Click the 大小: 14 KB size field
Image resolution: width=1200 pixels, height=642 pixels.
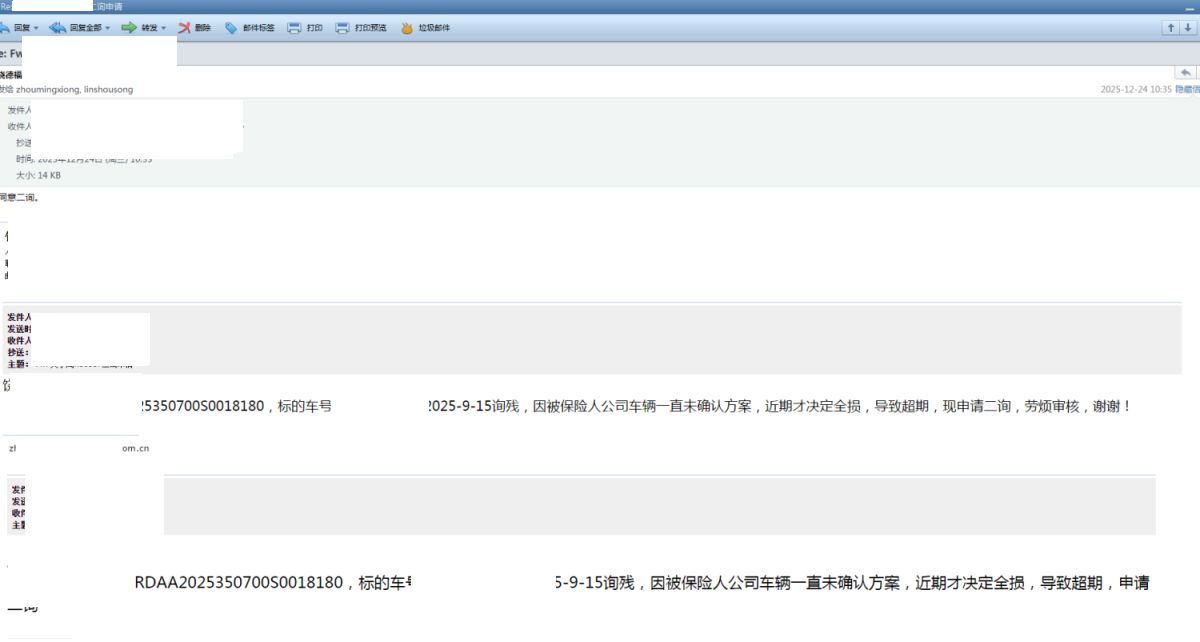[38, 175]
